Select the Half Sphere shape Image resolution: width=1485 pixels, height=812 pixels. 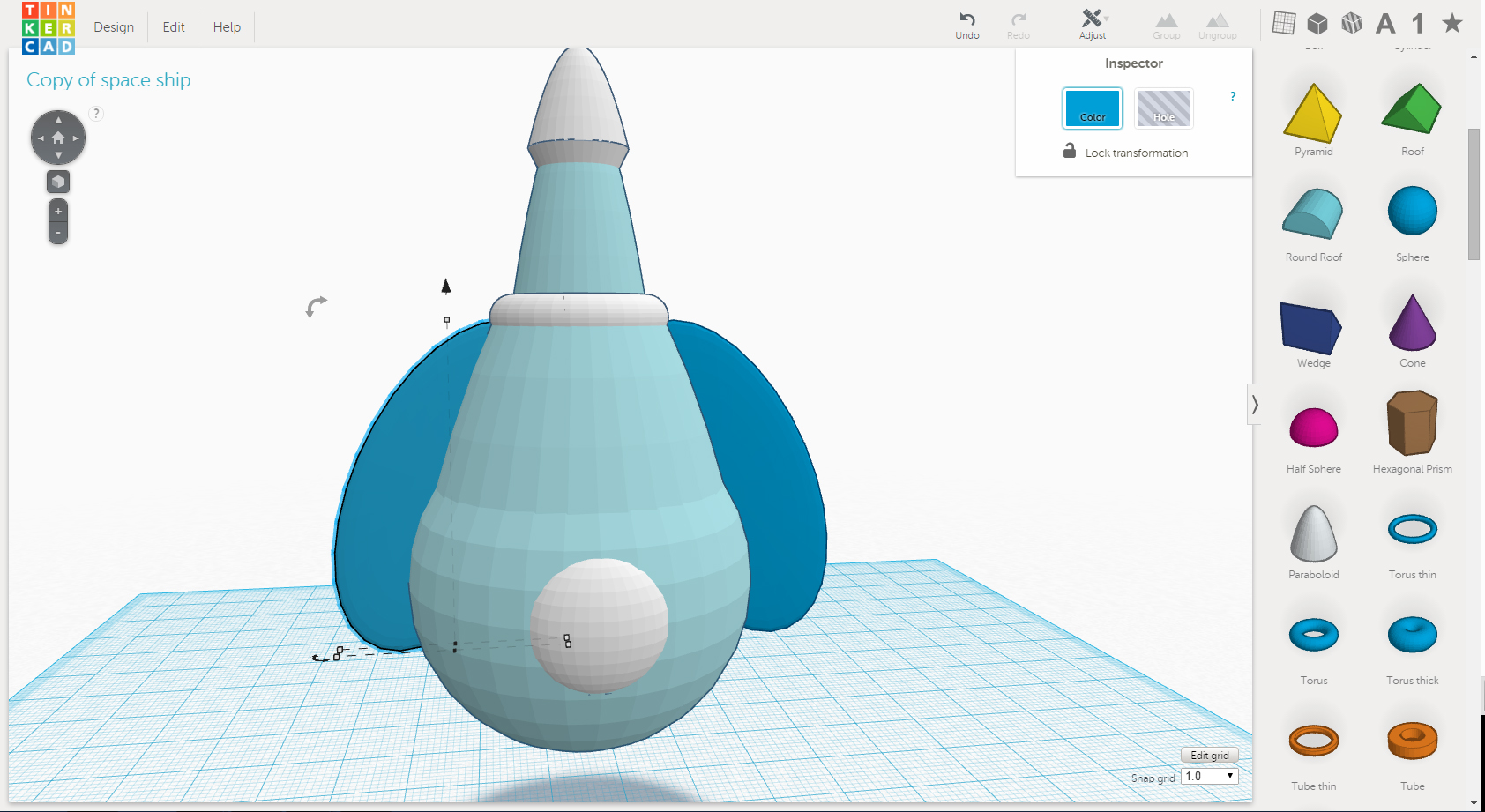pyautogui.click(x=1313, y=439)
